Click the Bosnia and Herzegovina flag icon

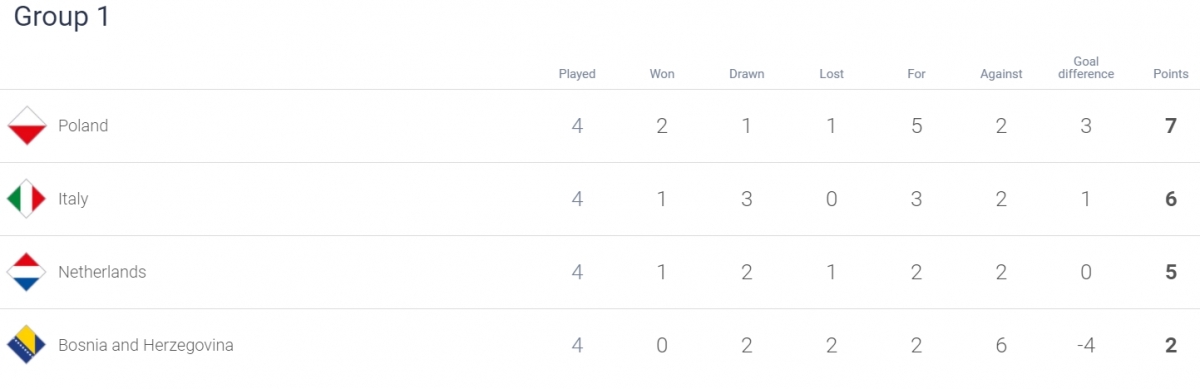tap(27, 345)
